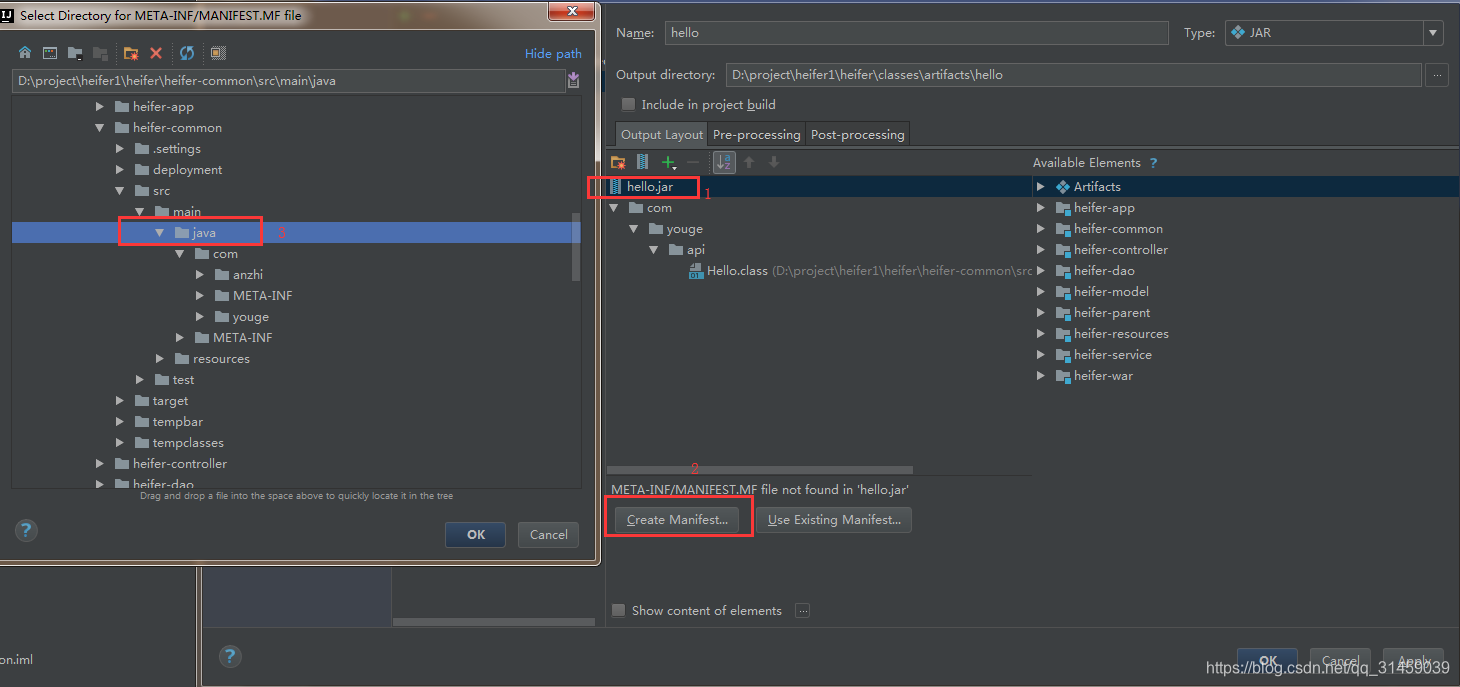Collapse the heifer-common folder in chooser
Viewport: 1460px width, 687px height.
(x=99, y=128)
